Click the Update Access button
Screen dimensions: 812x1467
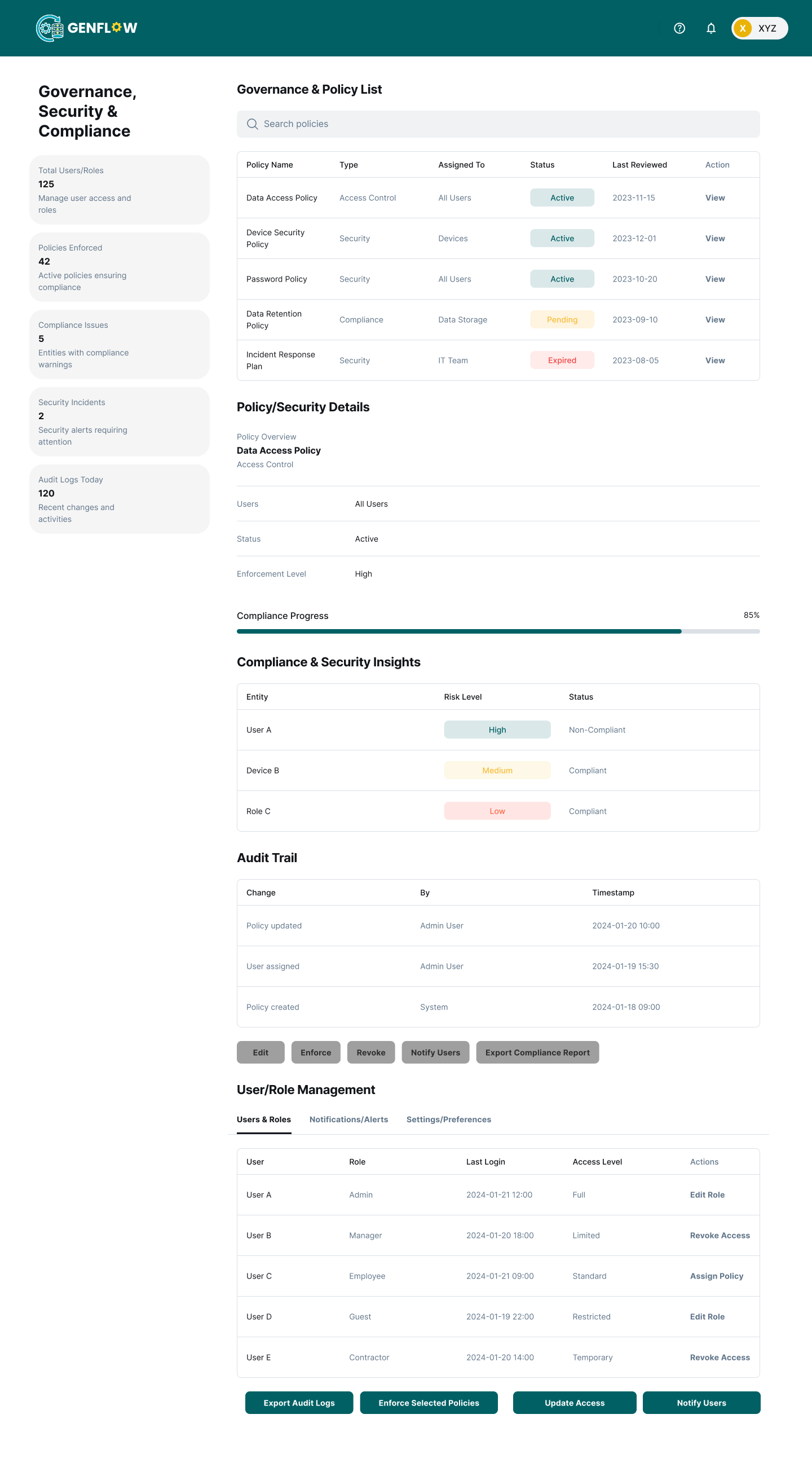574,1403
